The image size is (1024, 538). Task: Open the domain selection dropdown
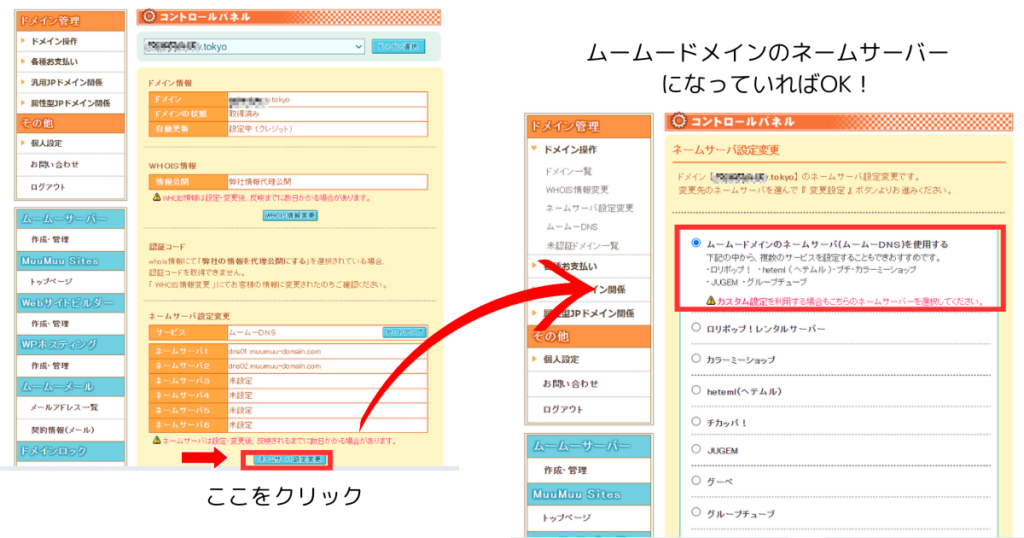[252, 46]
